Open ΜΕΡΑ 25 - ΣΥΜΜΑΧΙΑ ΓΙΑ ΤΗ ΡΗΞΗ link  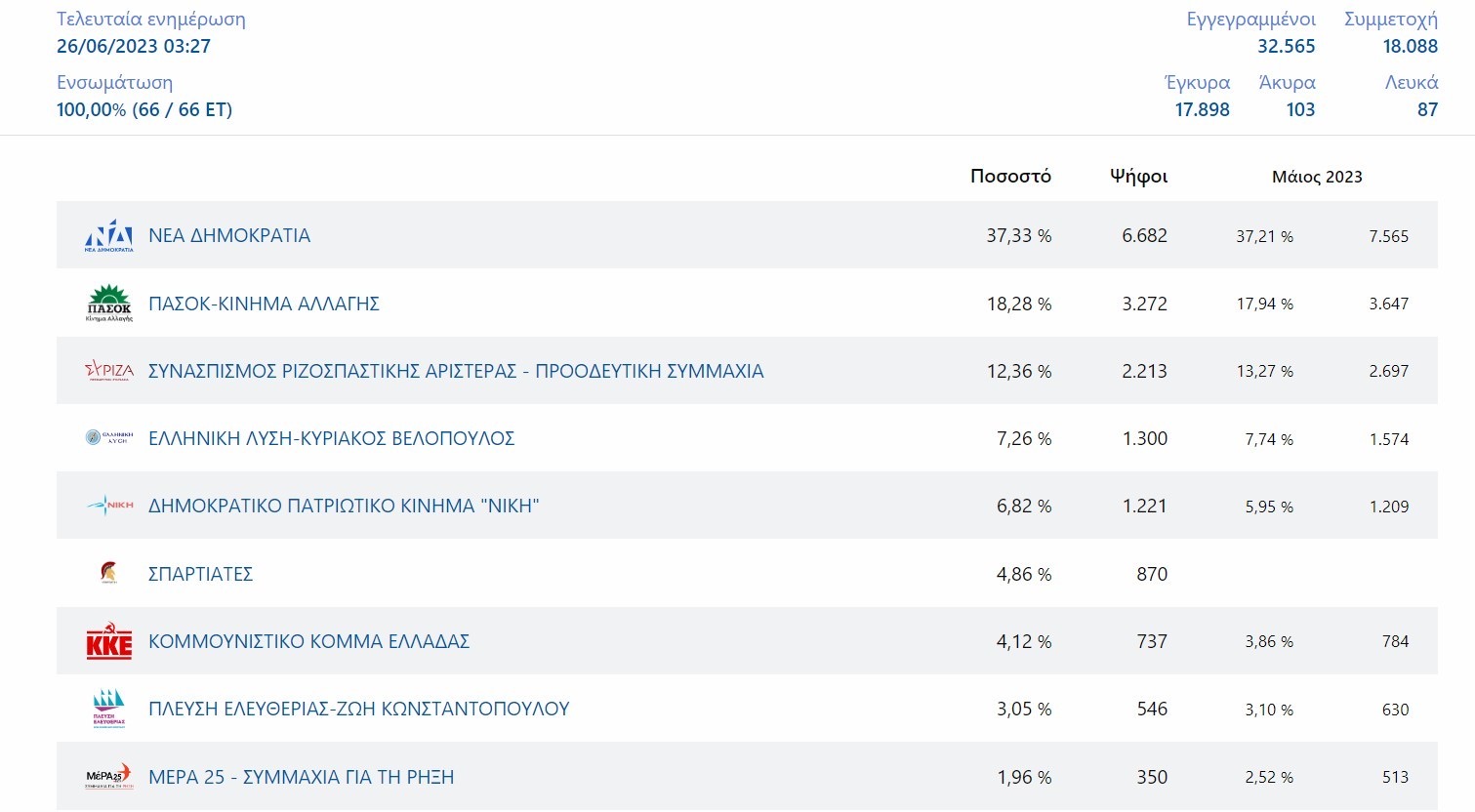pyautogui.click(x=301, y=777)
